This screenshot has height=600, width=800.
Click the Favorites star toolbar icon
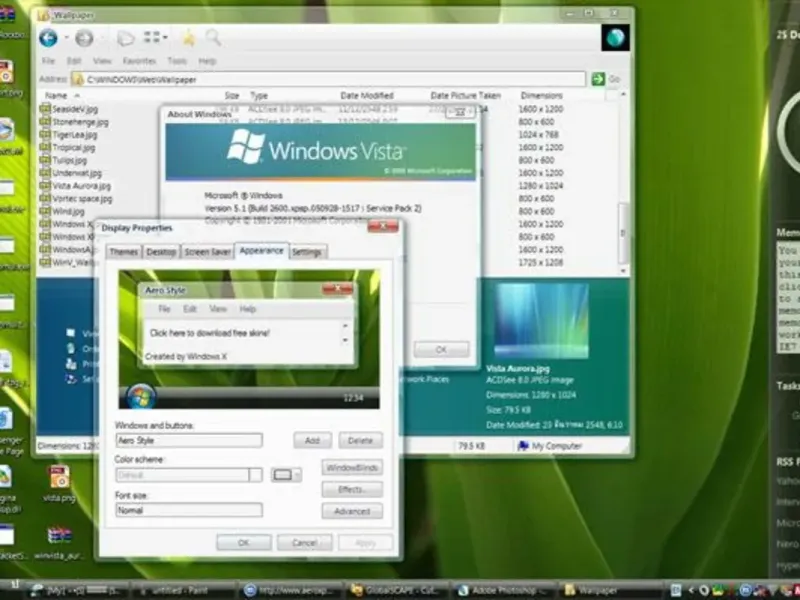click(x=189, y=38)
